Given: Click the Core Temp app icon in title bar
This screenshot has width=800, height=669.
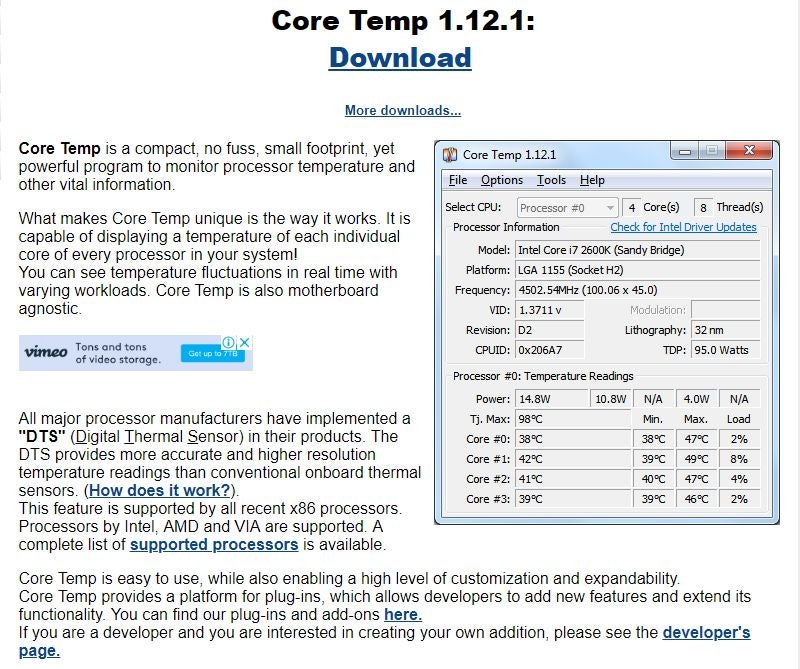Looking at the screenshot, I should pos(450,154).
